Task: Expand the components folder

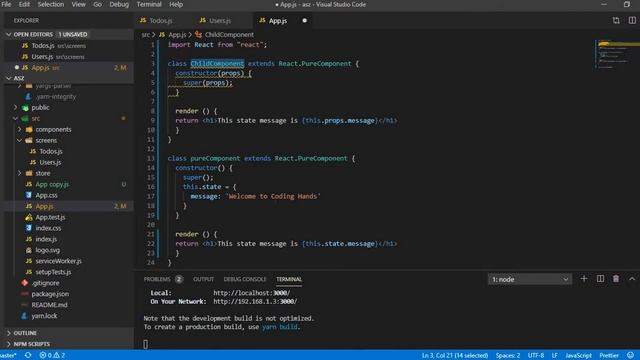Action: (53, 129)
